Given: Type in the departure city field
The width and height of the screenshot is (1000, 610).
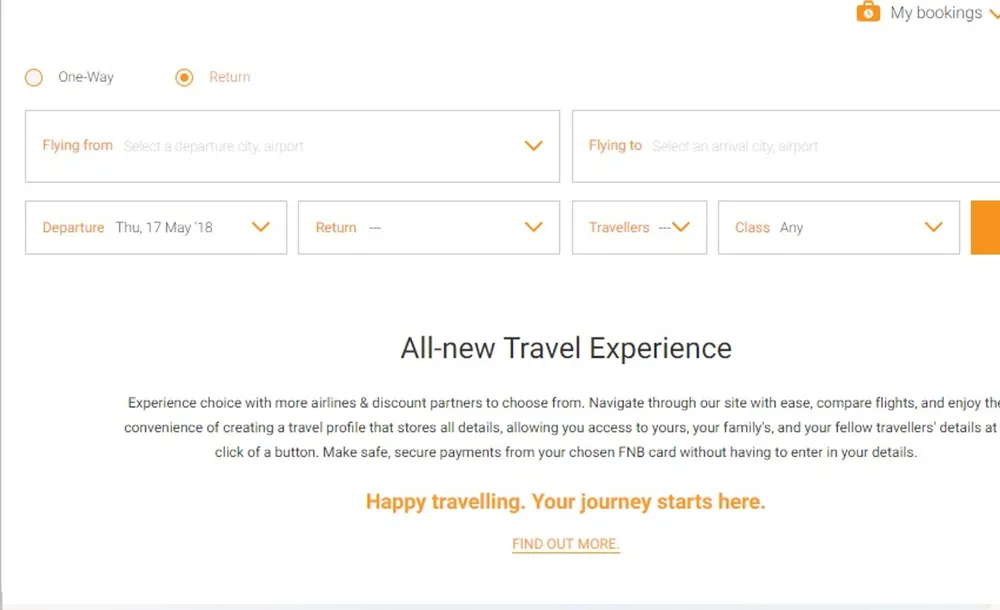Looking at the screenshot, I should click(x=300, y=146).
